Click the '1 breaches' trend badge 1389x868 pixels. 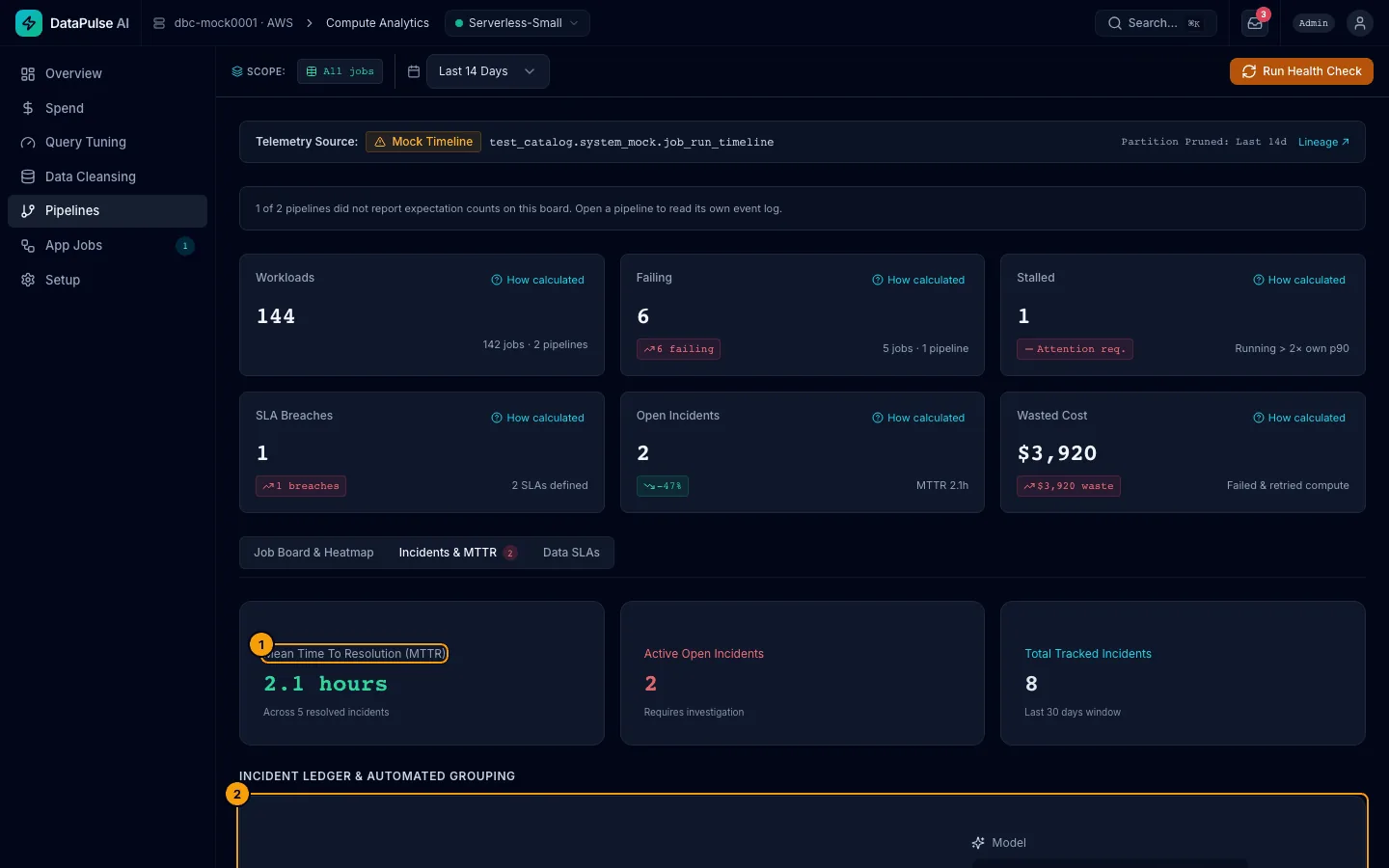301,486
